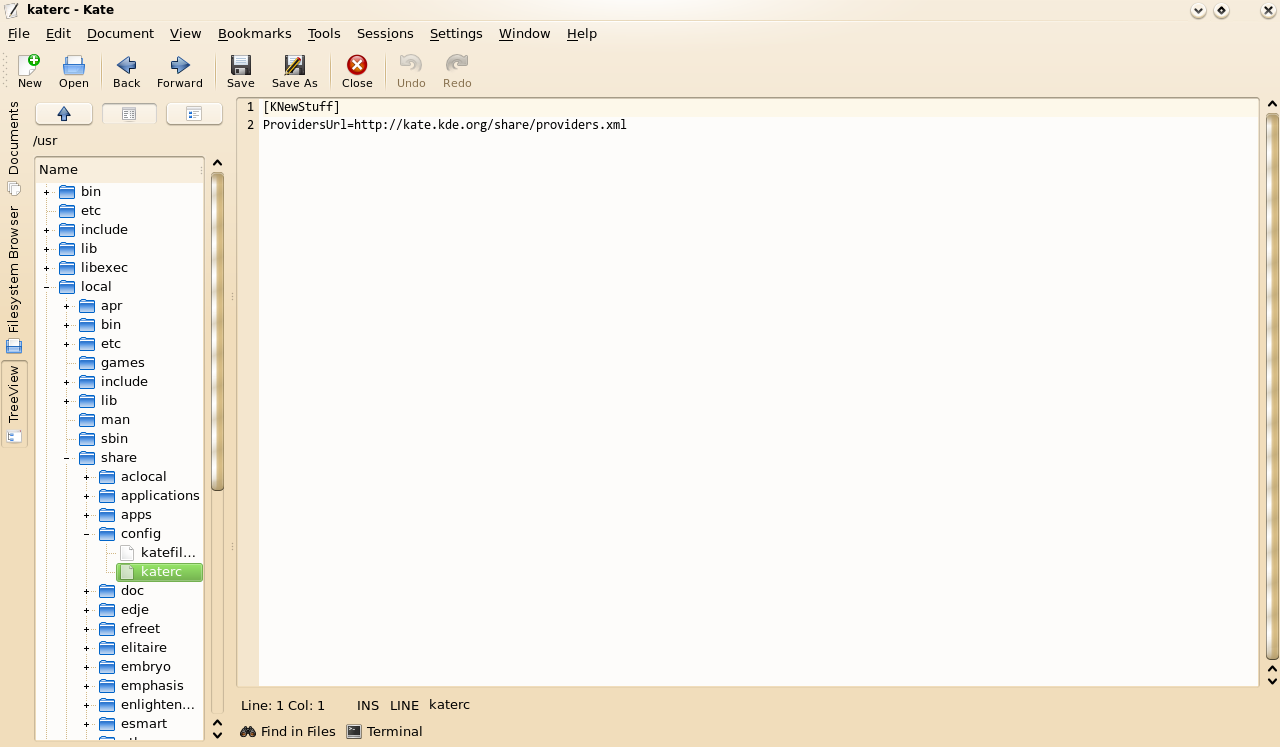This screenshot has width=1280, height=747.
Task: Expand the top-level include folder
Action: point(47,230)
